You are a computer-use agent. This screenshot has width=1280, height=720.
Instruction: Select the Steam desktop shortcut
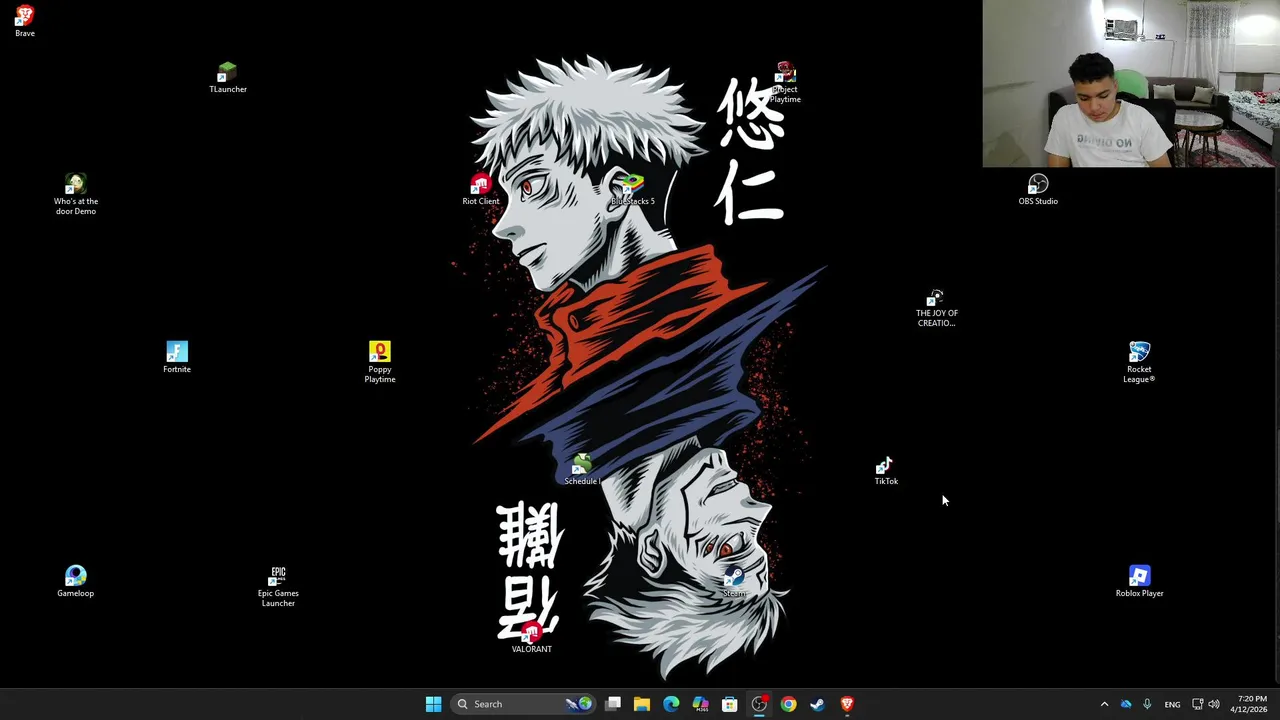click(734, 582)
